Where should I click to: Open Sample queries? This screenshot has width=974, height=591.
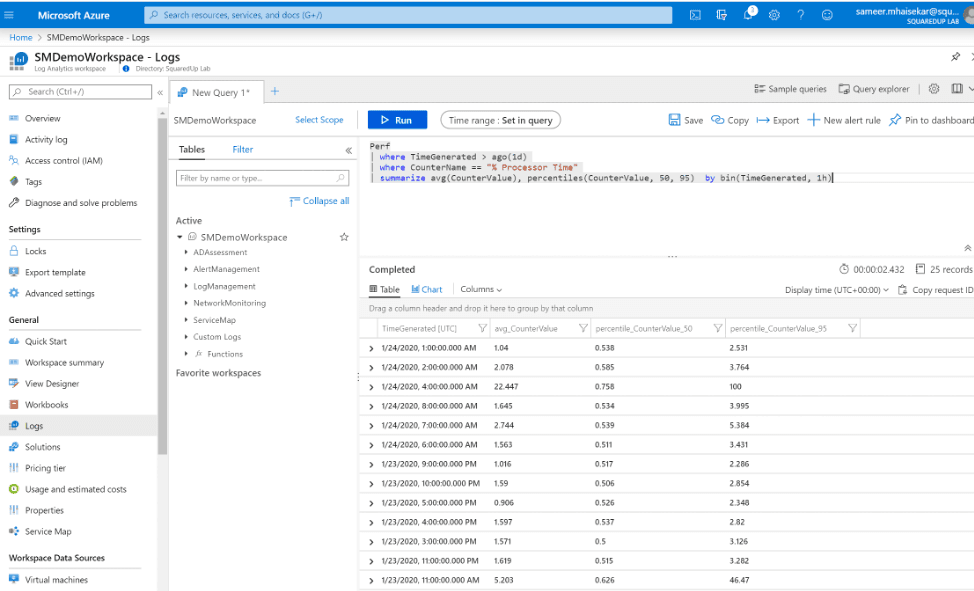pos(790,89)
